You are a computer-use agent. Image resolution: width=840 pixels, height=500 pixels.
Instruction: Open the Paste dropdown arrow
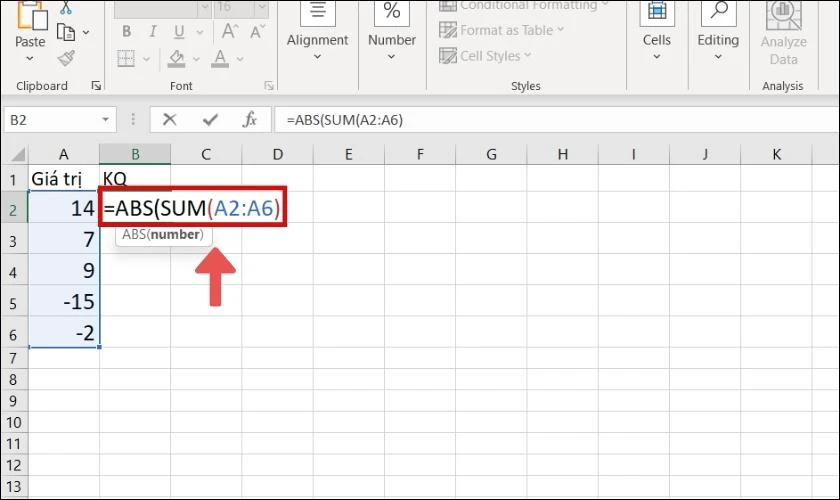[x=30, y=58]
